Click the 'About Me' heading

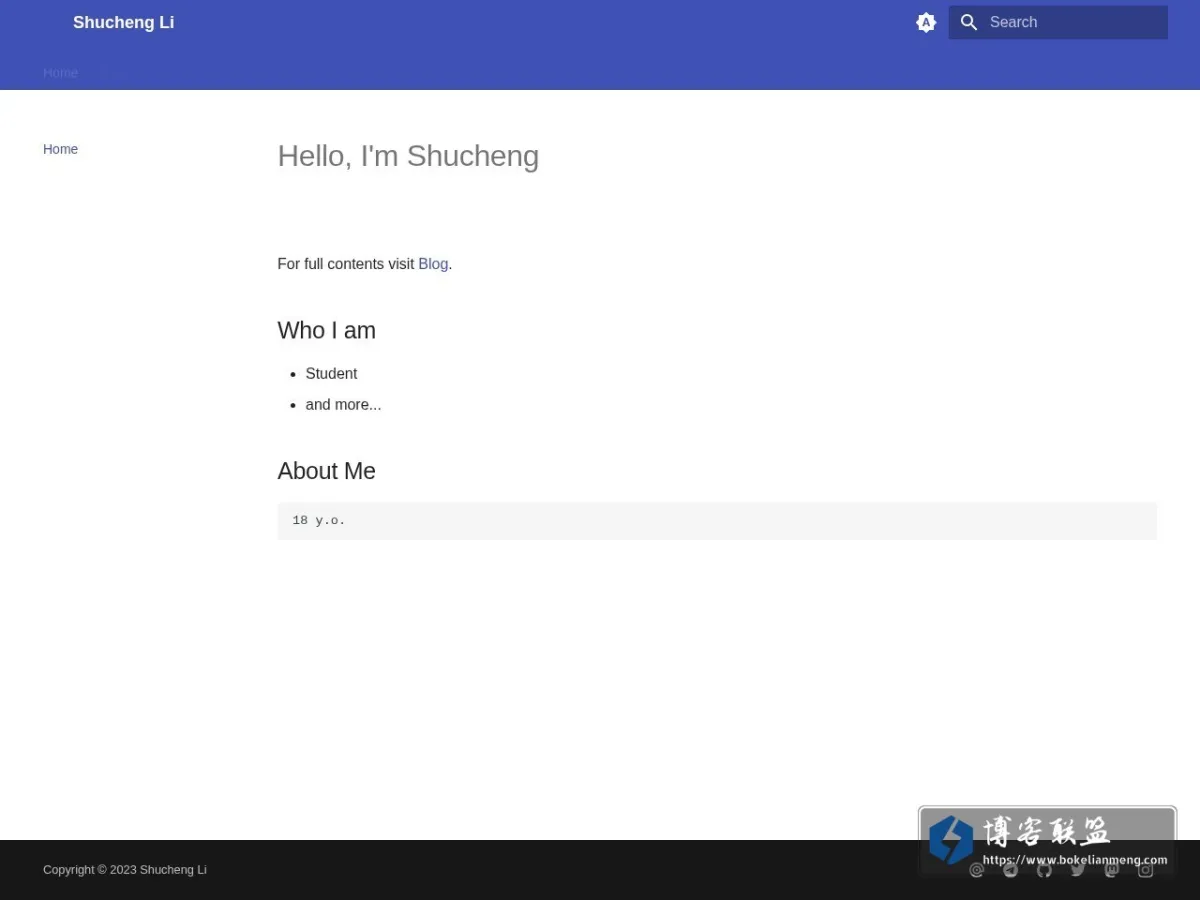click(326, 471)
